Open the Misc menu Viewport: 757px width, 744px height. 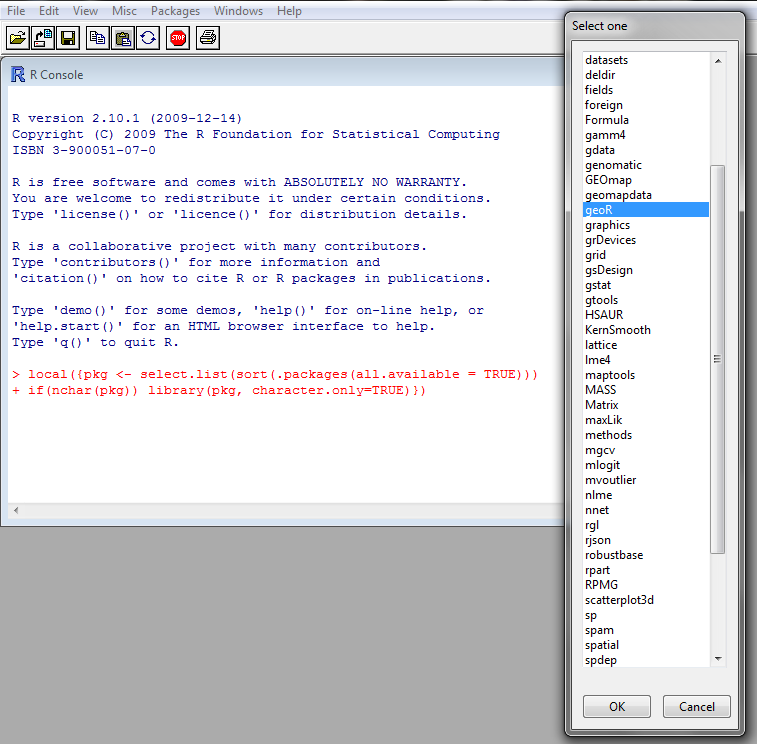[124, 11]
